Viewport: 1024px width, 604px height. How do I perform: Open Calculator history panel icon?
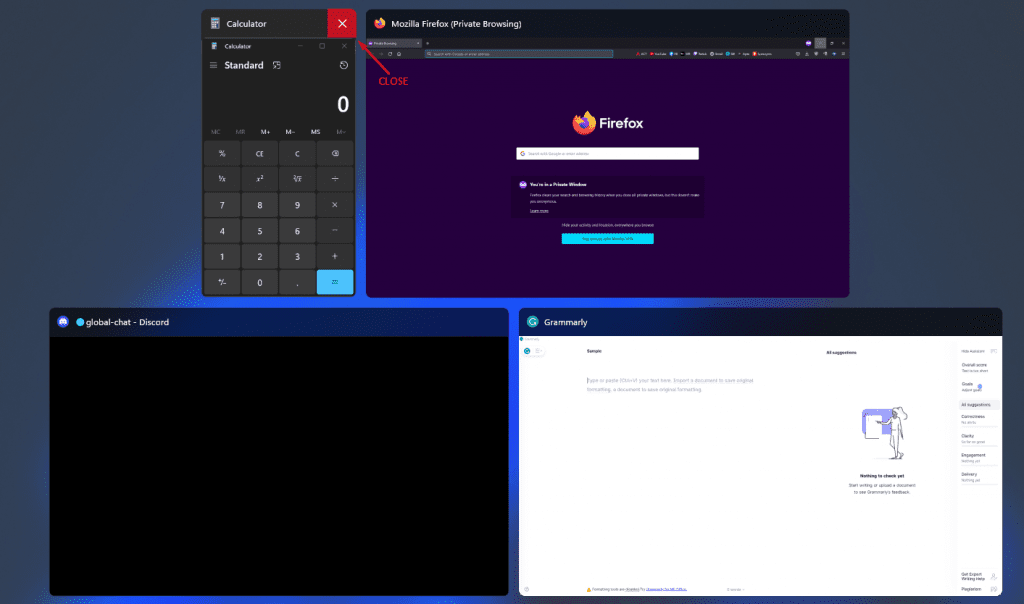tap(343, 66)
